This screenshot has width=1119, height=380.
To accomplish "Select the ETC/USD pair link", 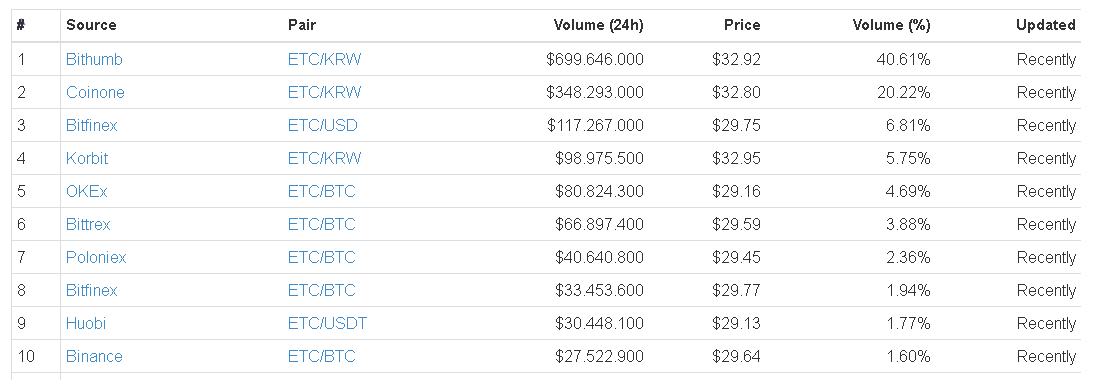I will (x=323, y=126).
